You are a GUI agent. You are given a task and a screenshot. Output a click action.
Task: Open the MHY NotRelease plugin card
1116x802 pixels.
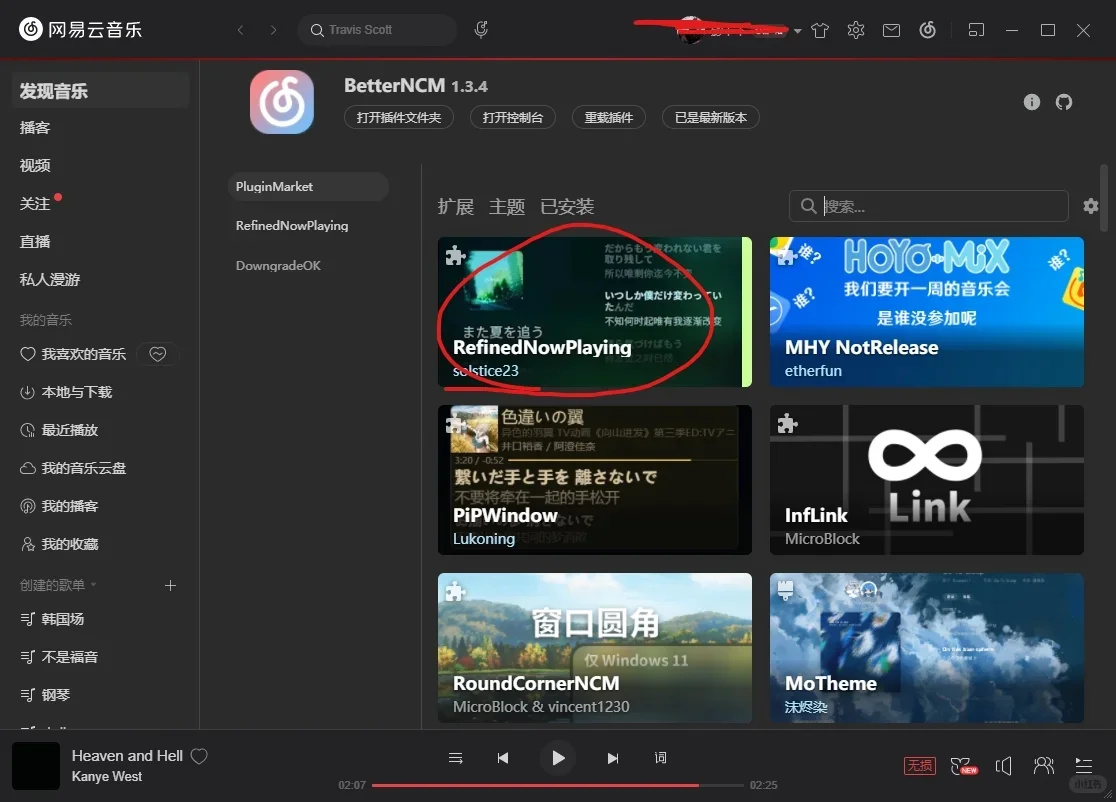(x=927, y=312)
